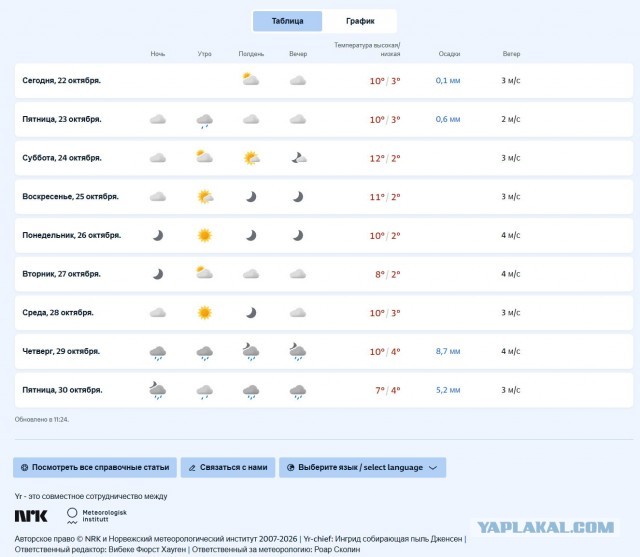The width and height of the screenshot is (640, 557).
Task: Open Посмотреть все справочные статьи
Action: pyautogui.click(x=95, y=467)
